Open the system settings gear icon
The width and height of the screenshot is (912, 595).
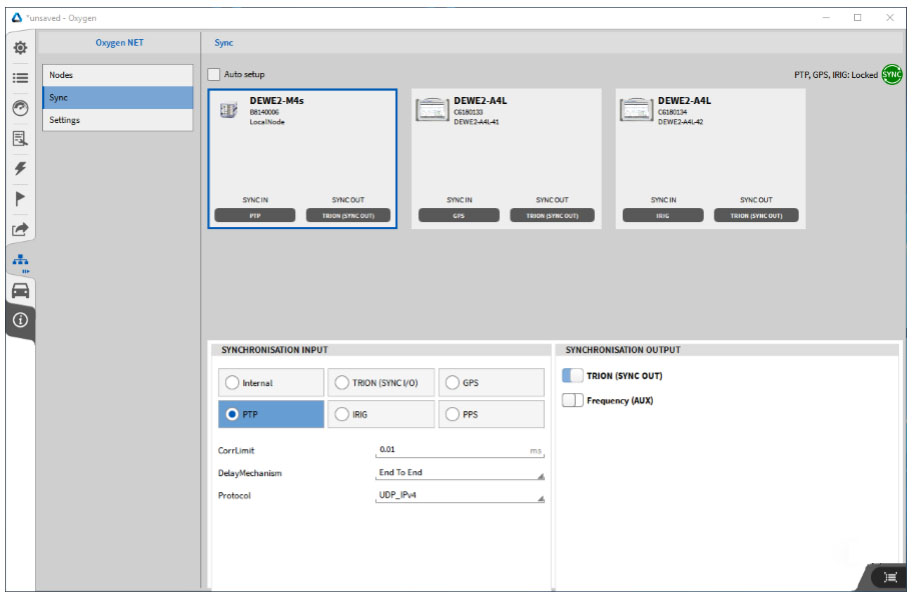point(20,47)
